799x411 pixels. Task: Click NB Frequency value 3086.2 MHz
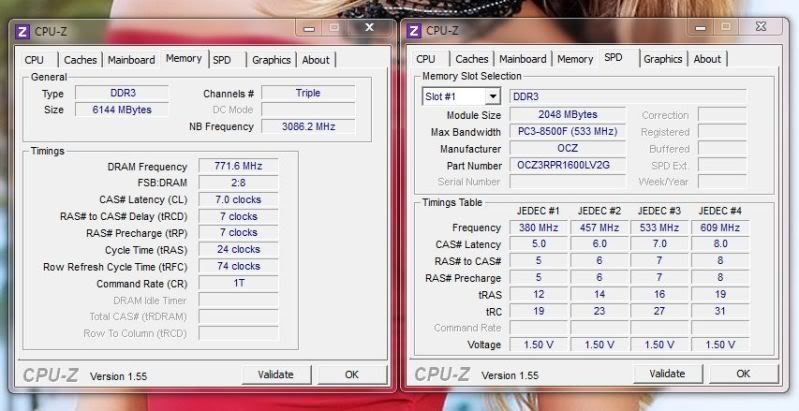308,126
